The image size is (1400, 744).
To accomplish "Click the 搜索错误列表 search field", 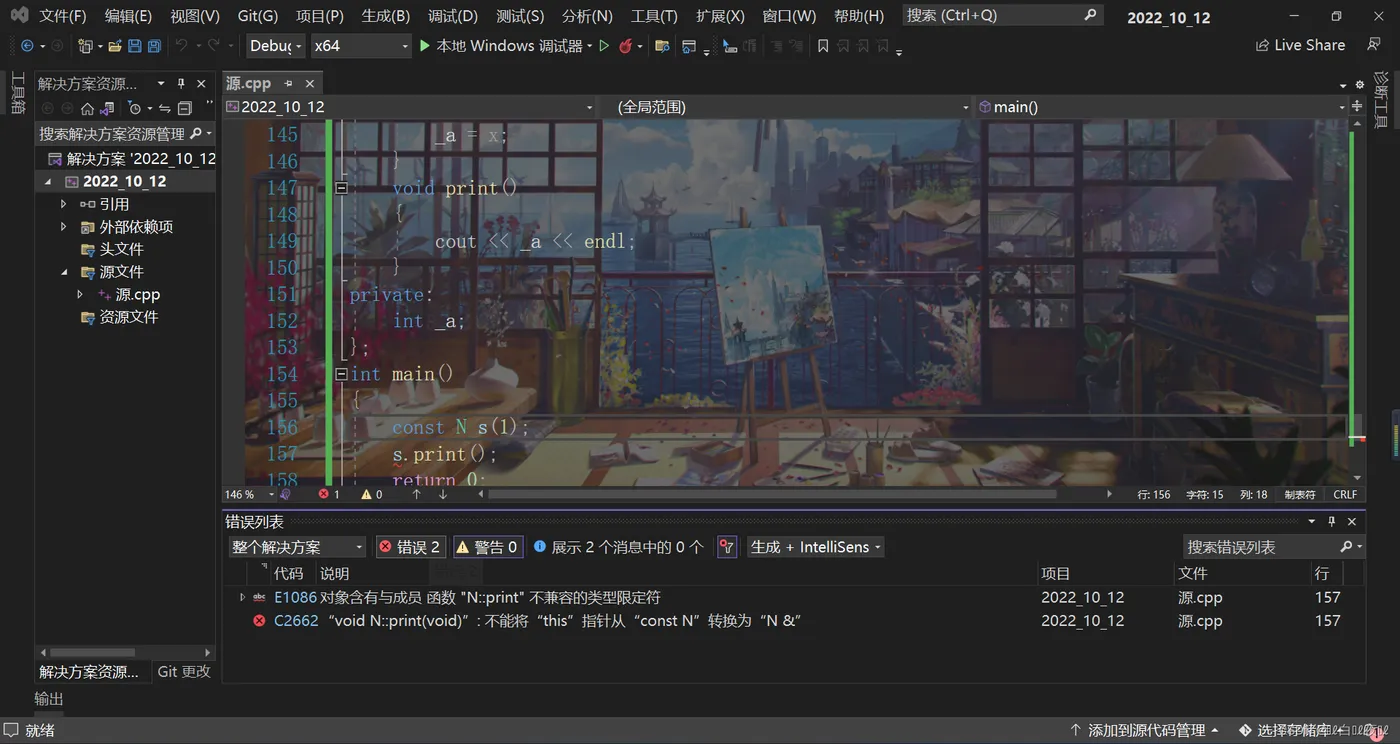I will click(x=1273, y=547).
